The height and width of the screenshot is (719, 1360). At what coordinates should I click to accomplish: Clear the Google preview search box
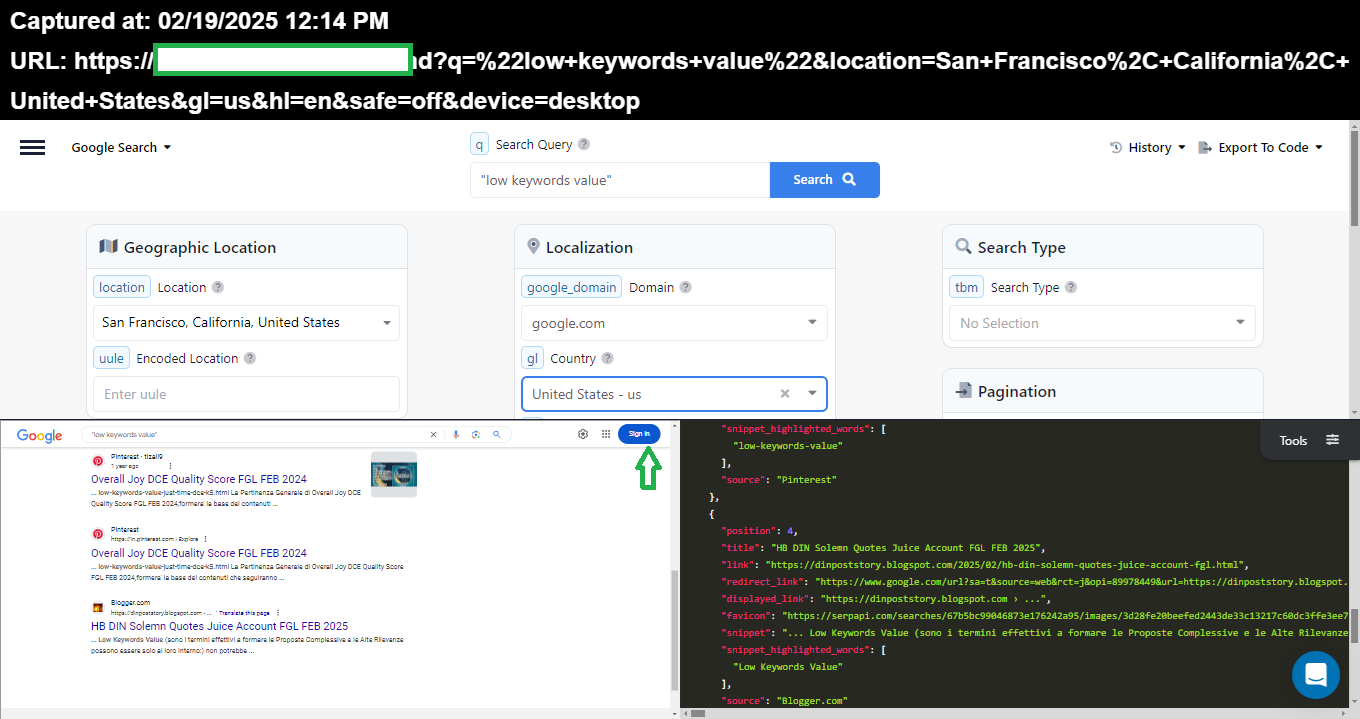click(433, 435)
